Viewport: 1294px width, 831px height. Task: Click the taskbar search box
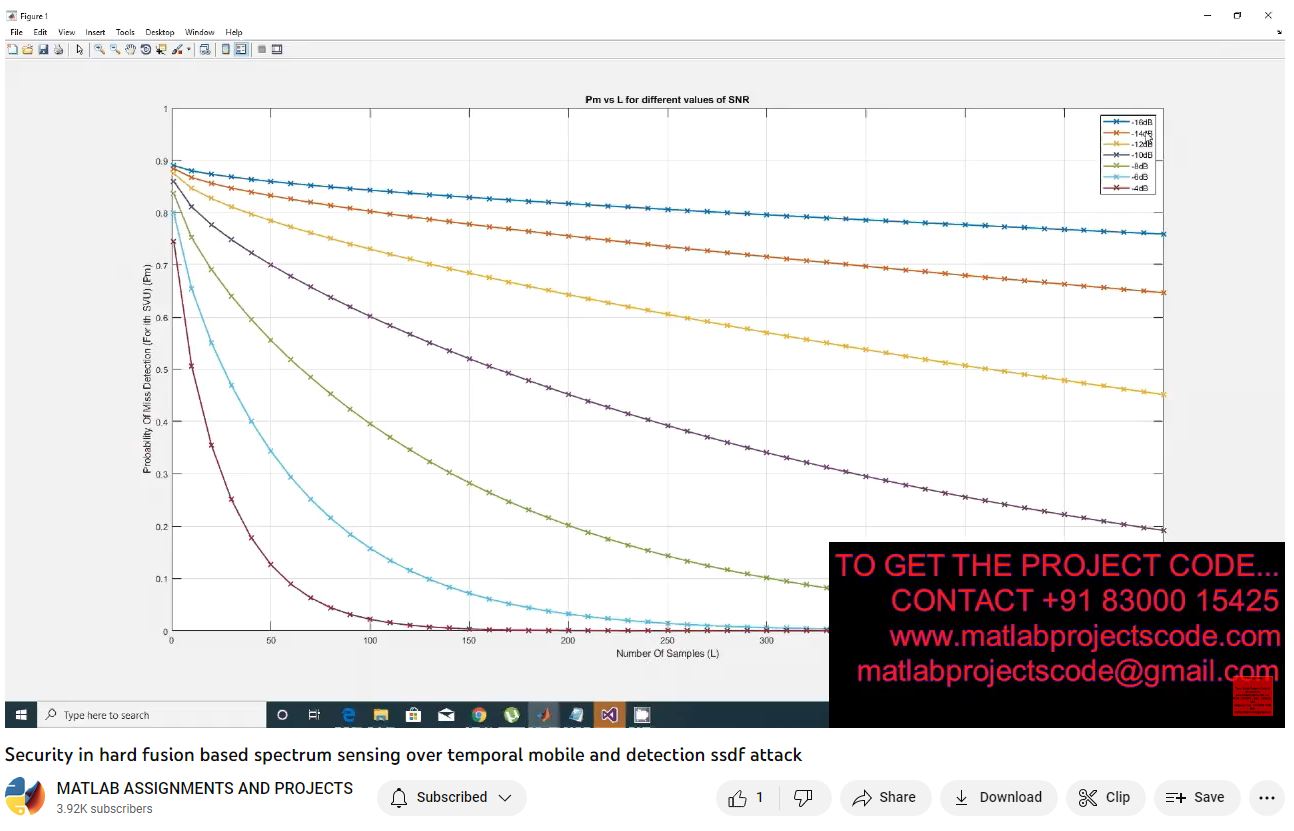pyautogui.click(x=152, y=715)
